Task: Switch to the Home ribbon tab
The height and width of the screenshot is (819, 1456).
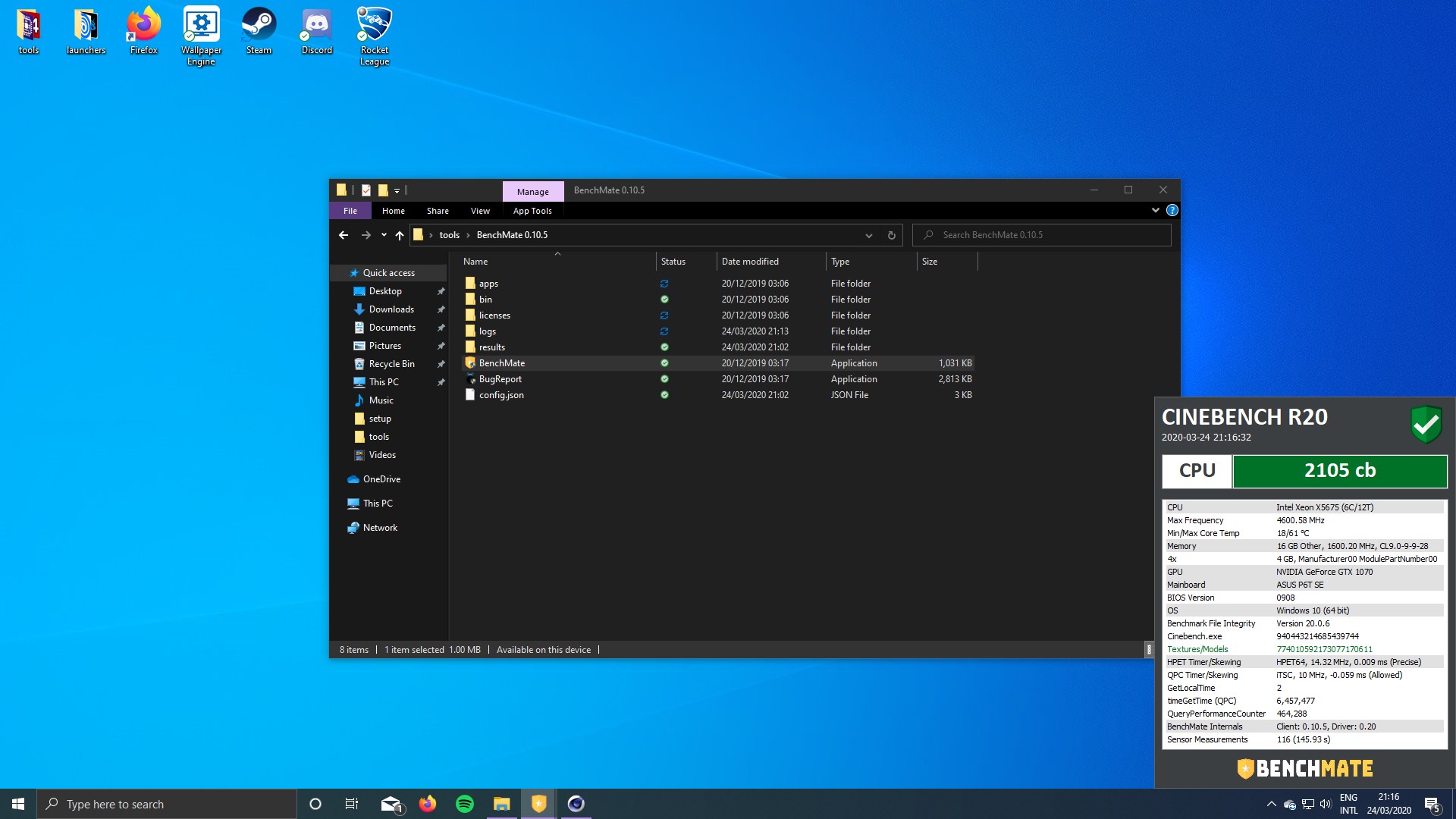Action: tap(394, 211)
